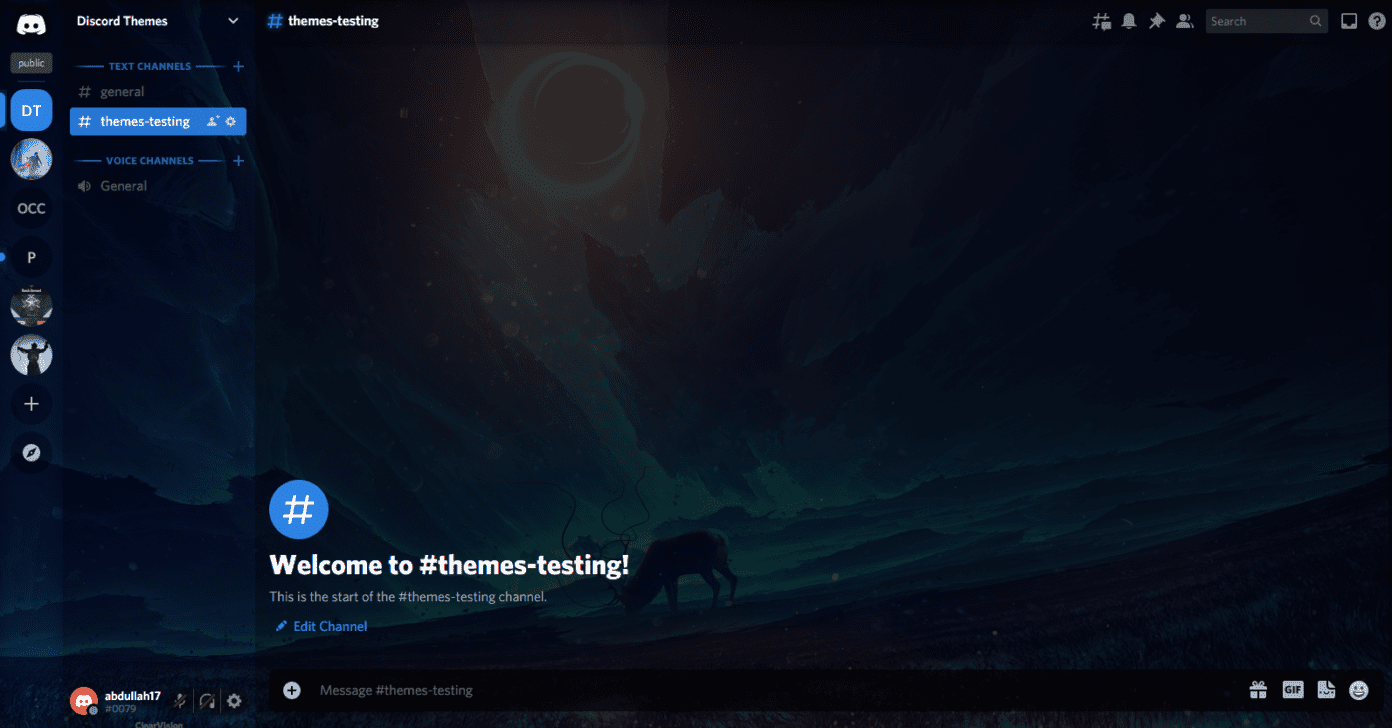This screenshot has width=1392, height=728.
Task: Unmute the microphone
Action: pyautogui.click(x=180, y=701)
